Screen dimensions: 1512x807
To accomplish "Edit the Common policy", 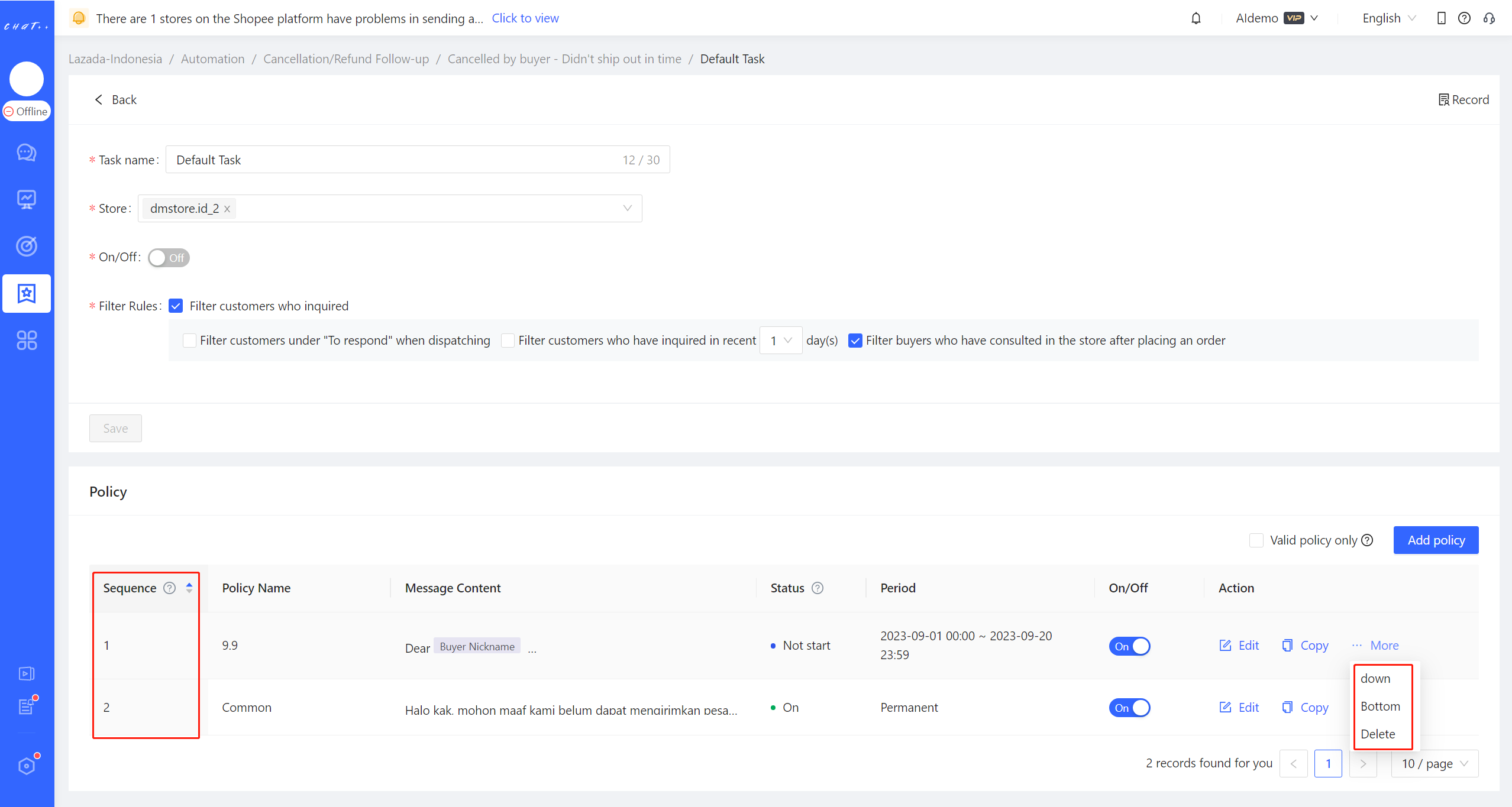I will (1240, 707).
